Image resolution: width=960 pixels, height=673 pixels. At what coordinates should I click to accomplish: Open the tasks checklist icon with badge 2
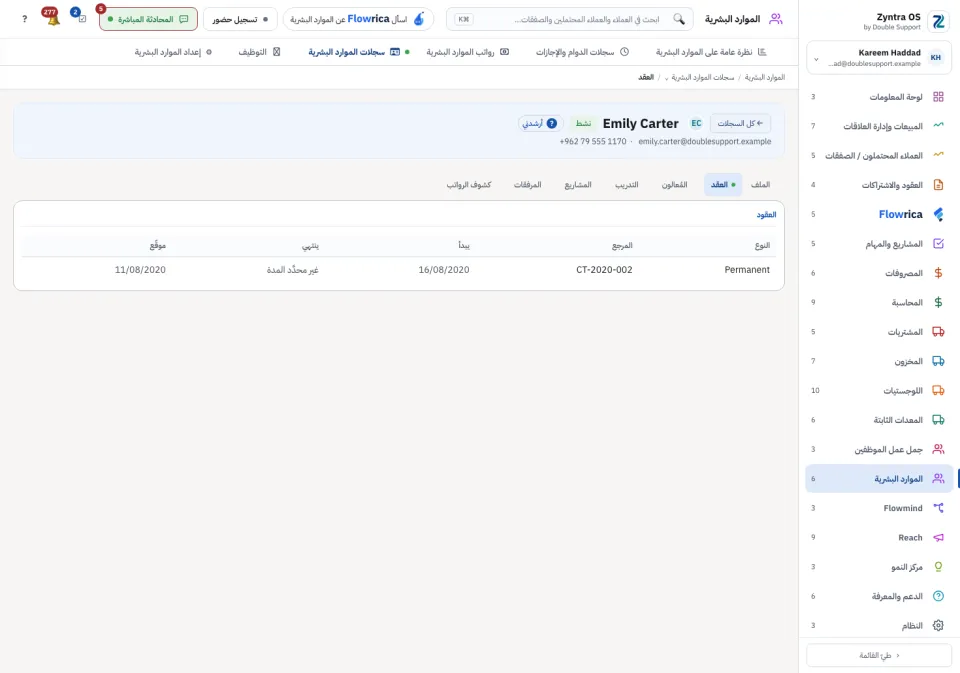[x=80, y=17]
